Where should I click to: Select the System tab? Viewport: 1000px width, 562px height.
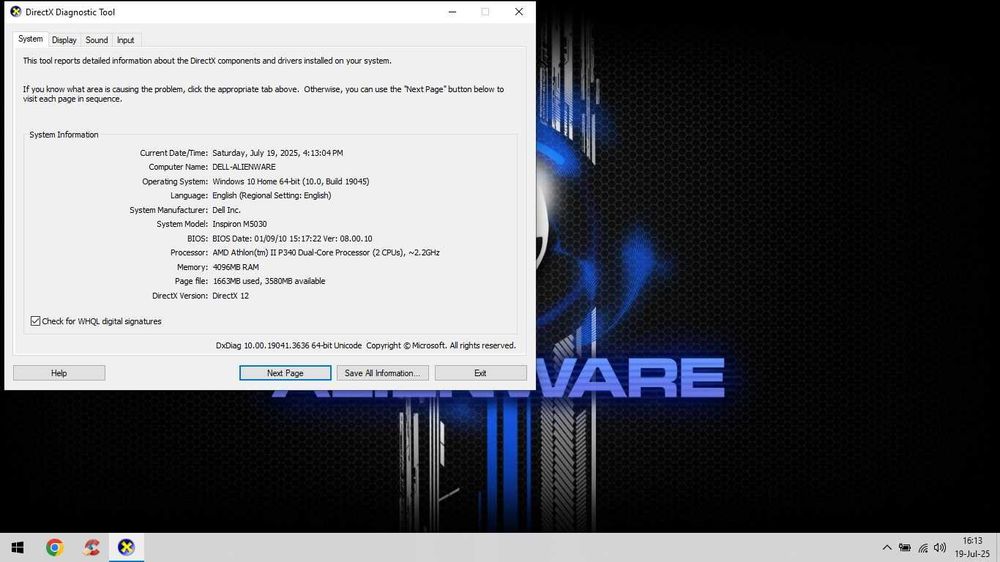coord(30,39)
